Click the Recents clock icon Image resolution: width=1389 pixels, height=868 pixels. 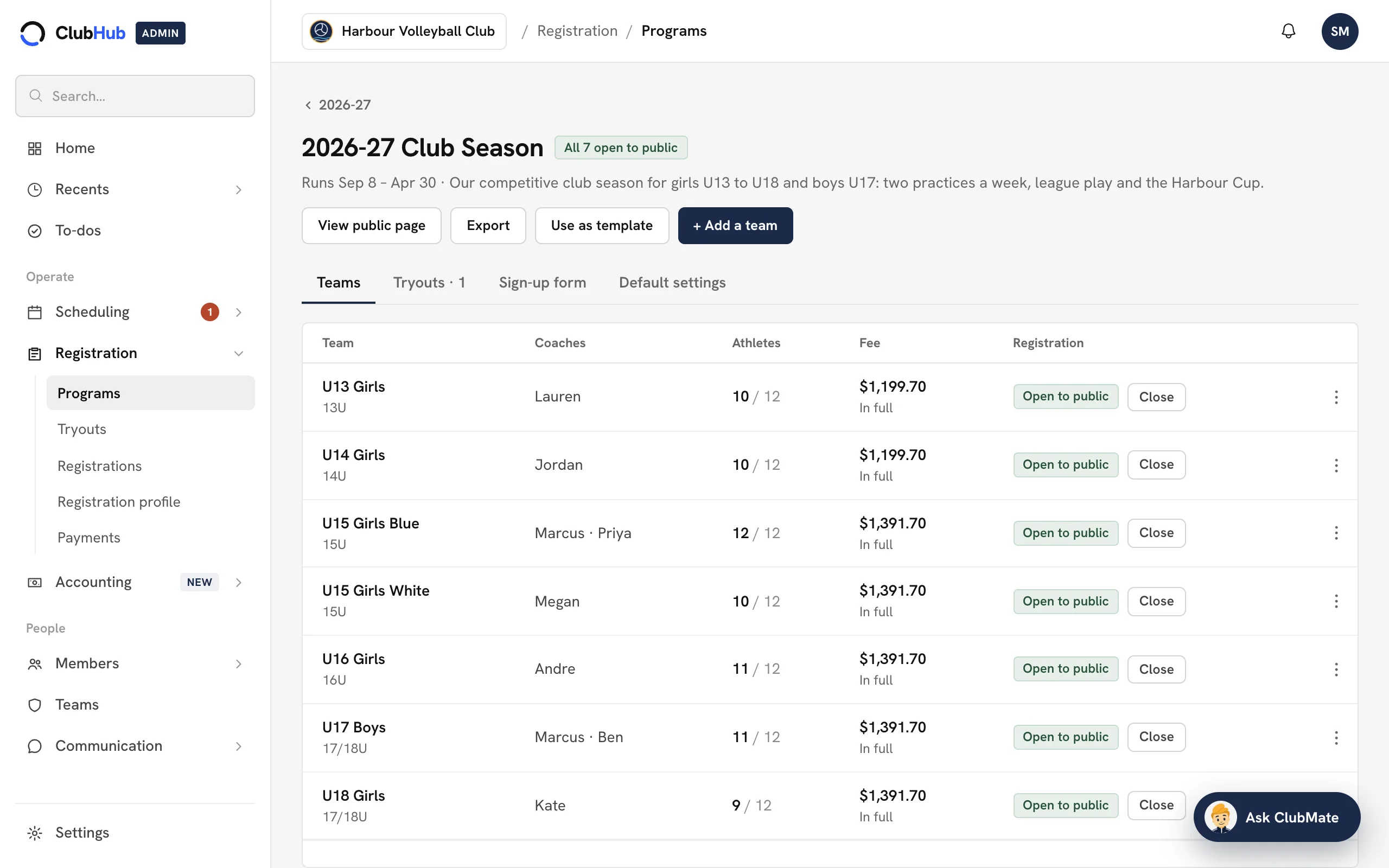tap(34, 189)
